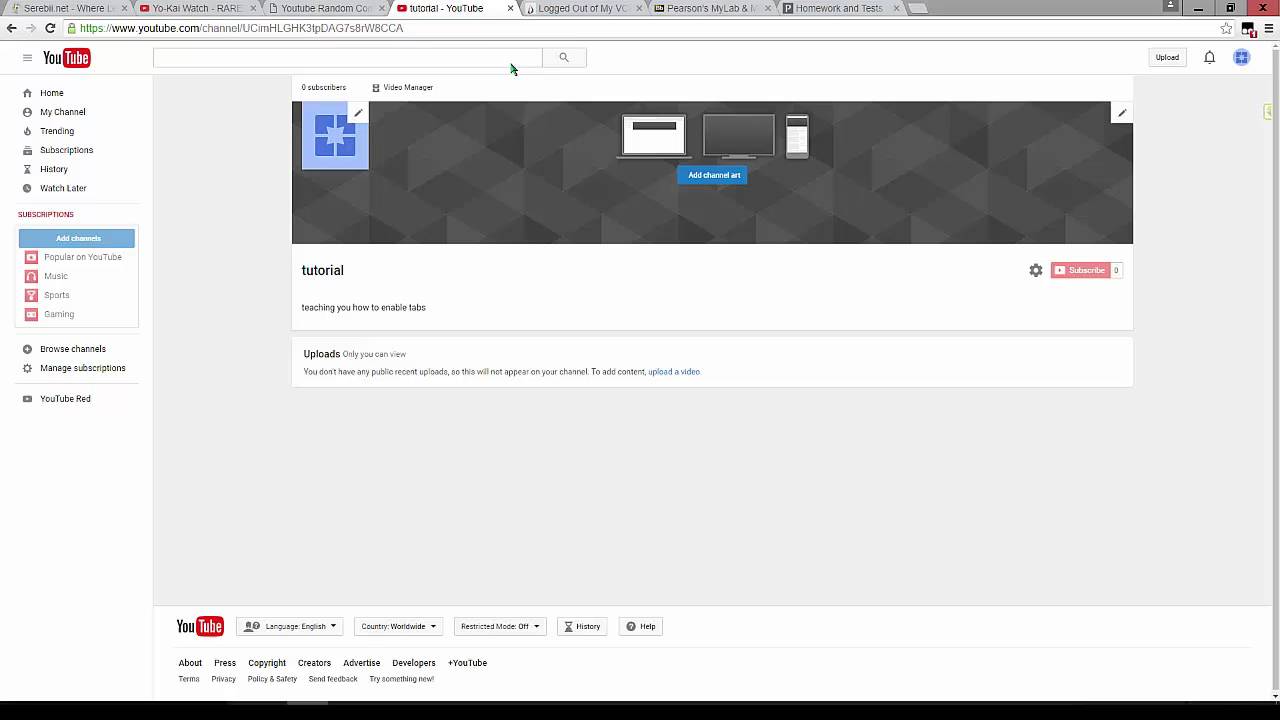Click the vertical page scrollbar

pos(1274,370)
